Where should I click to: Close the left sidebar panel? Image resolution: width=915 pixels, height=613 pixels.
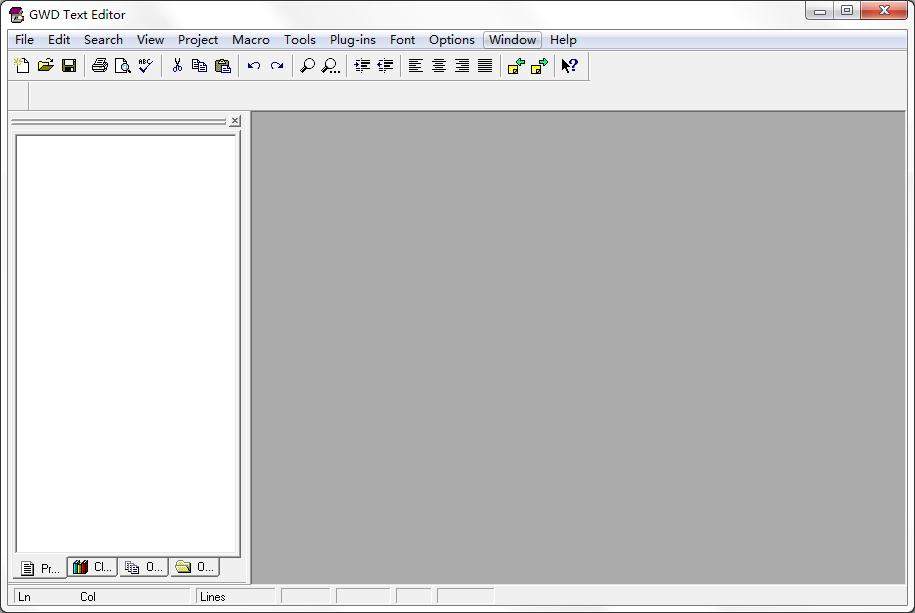235,120
